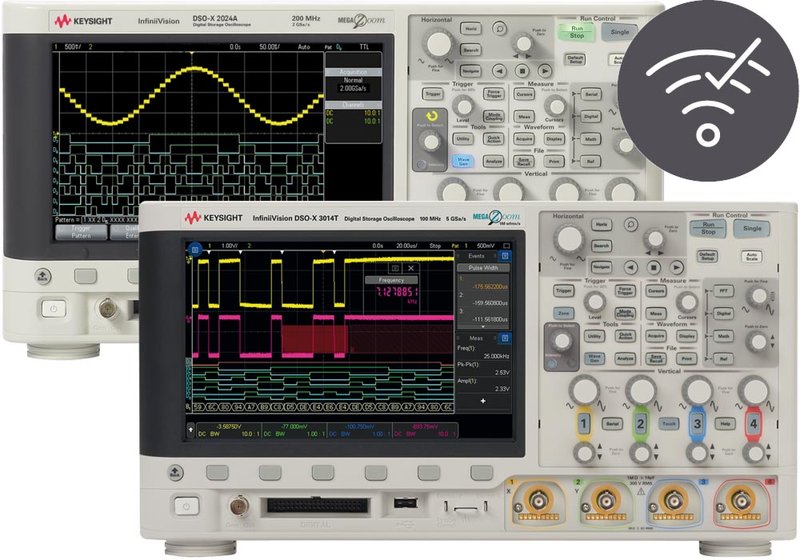
Task: Open Display on the 3014T
Action: tap(686, 336)
